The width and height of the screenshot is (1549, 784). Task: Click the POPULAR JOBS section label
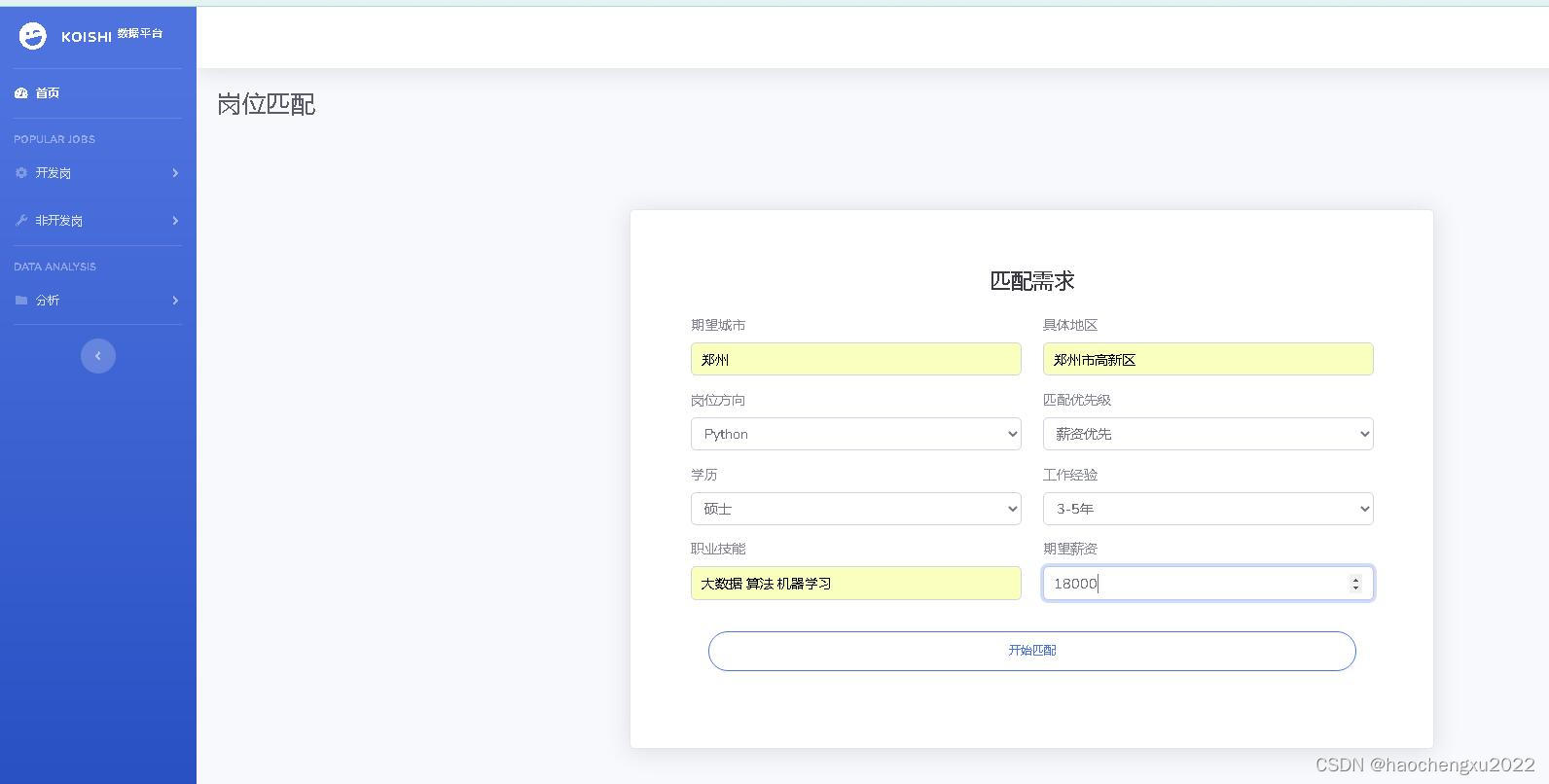54,139
